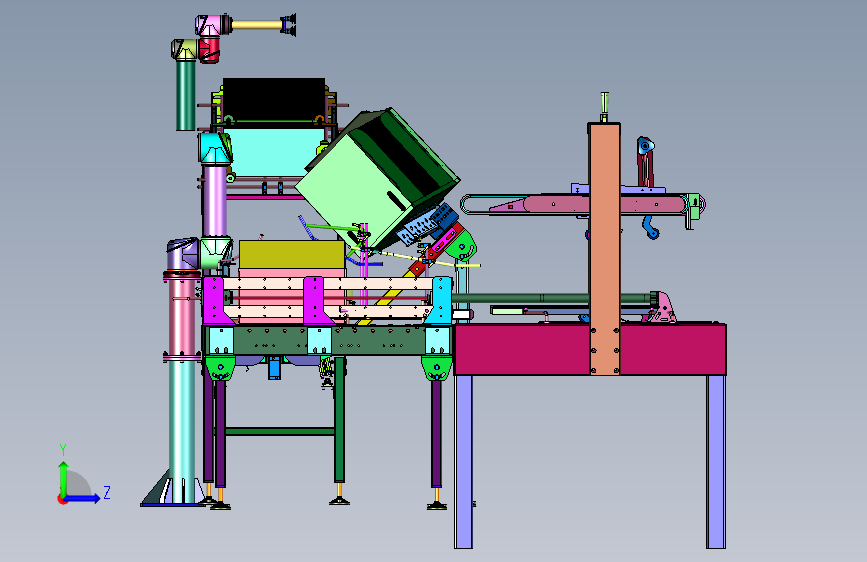867x562 pixels.
Task: Select the light cyan magazine panel
Action: pyautogui.click(x=275, y=152)
